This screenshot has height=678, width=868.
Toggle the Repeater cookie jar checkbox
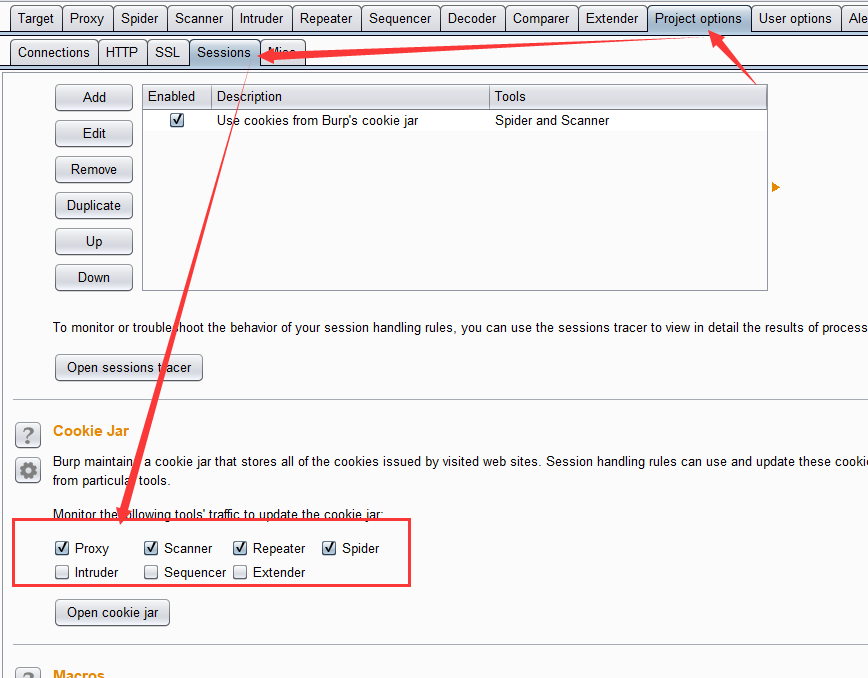240,548
